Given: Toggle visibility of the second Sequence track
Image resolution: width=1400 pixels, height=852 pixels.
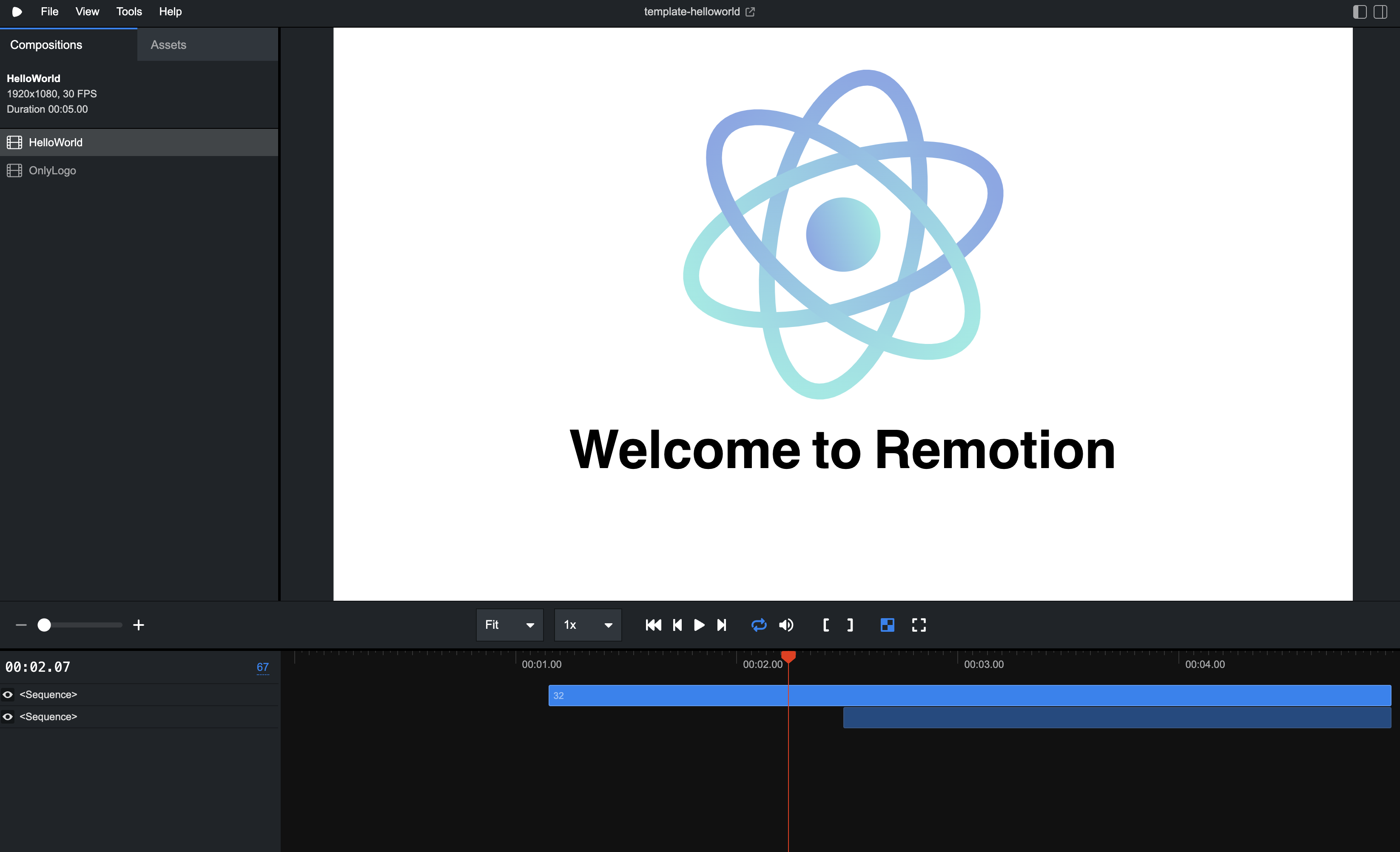Looking at the screenshot, I should click(x=8, y=717).
